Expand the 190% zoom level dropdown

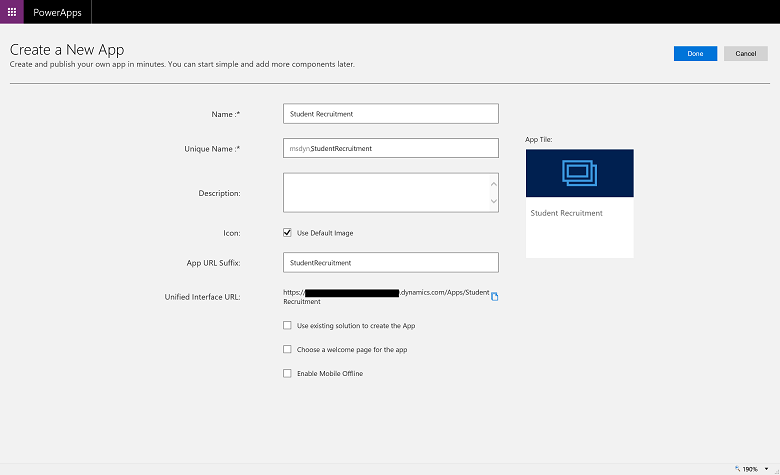(765, 468)
